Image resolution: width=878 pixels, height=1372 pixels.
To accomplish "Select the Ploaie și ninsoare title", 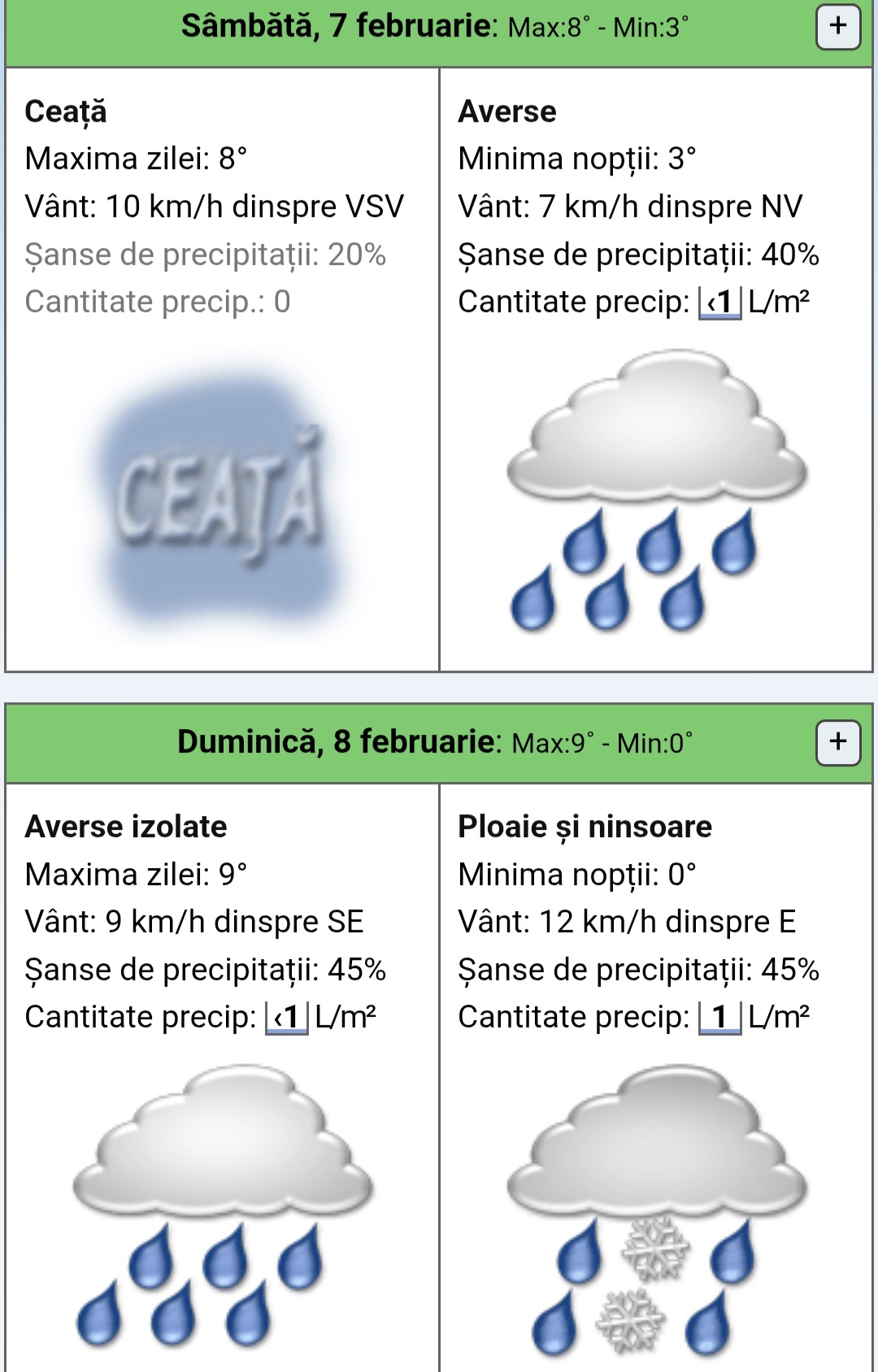I will [585, 827].
